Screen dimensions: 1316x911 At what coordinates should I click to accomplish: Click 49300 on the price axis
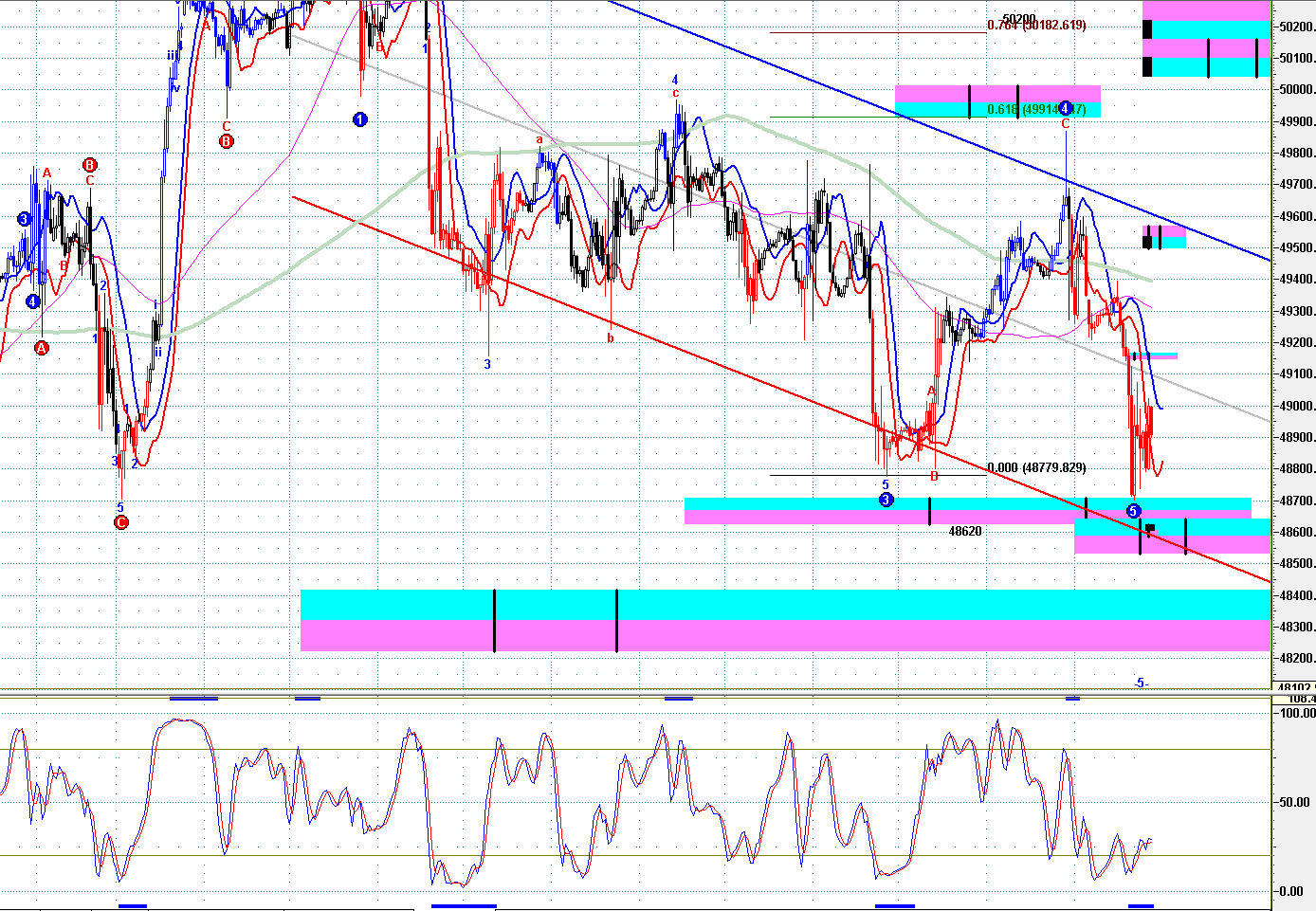pyautogui.click(x=1295, y=311)
